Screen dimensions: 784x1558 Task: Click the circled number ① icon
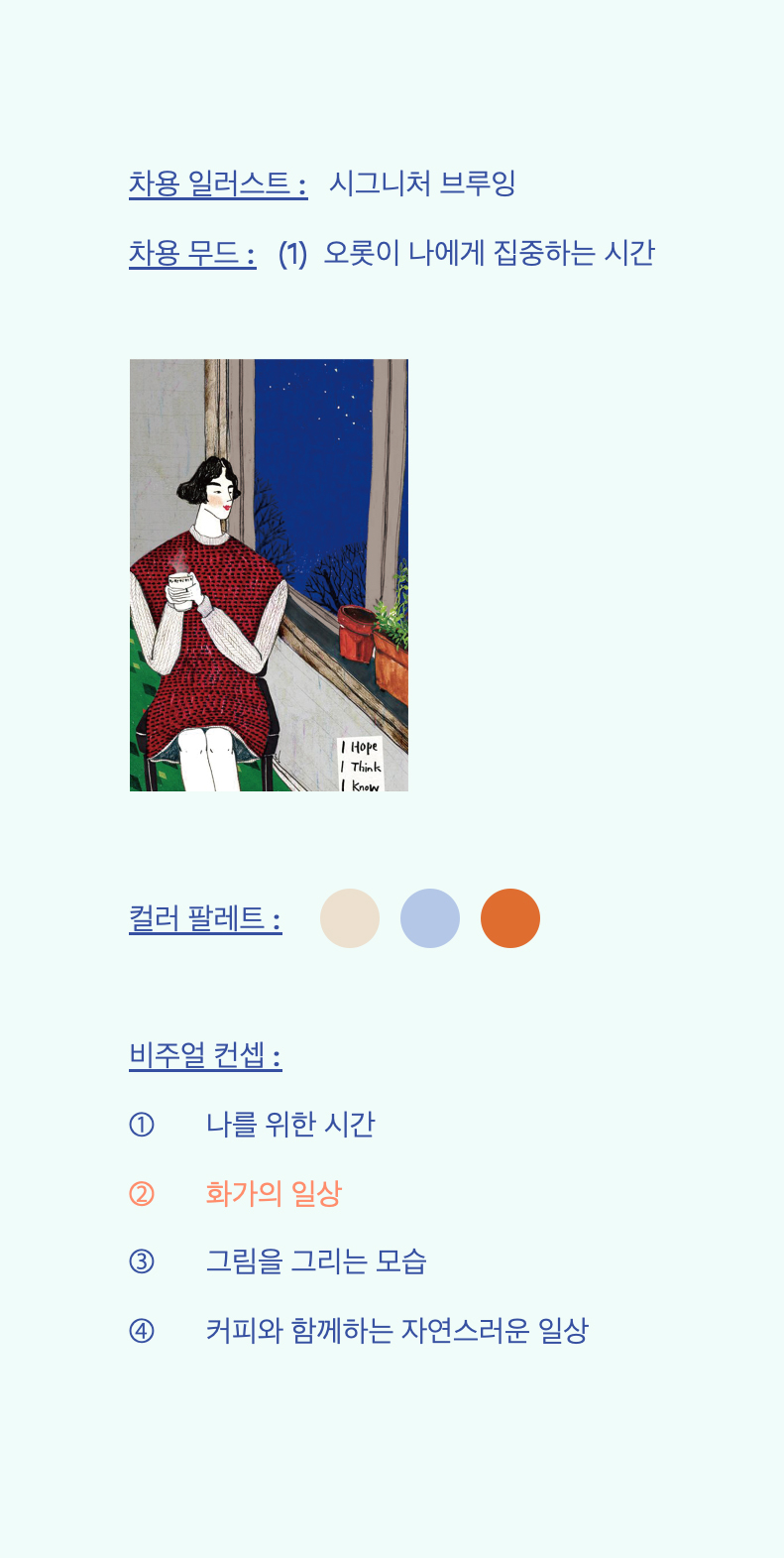142,1125
